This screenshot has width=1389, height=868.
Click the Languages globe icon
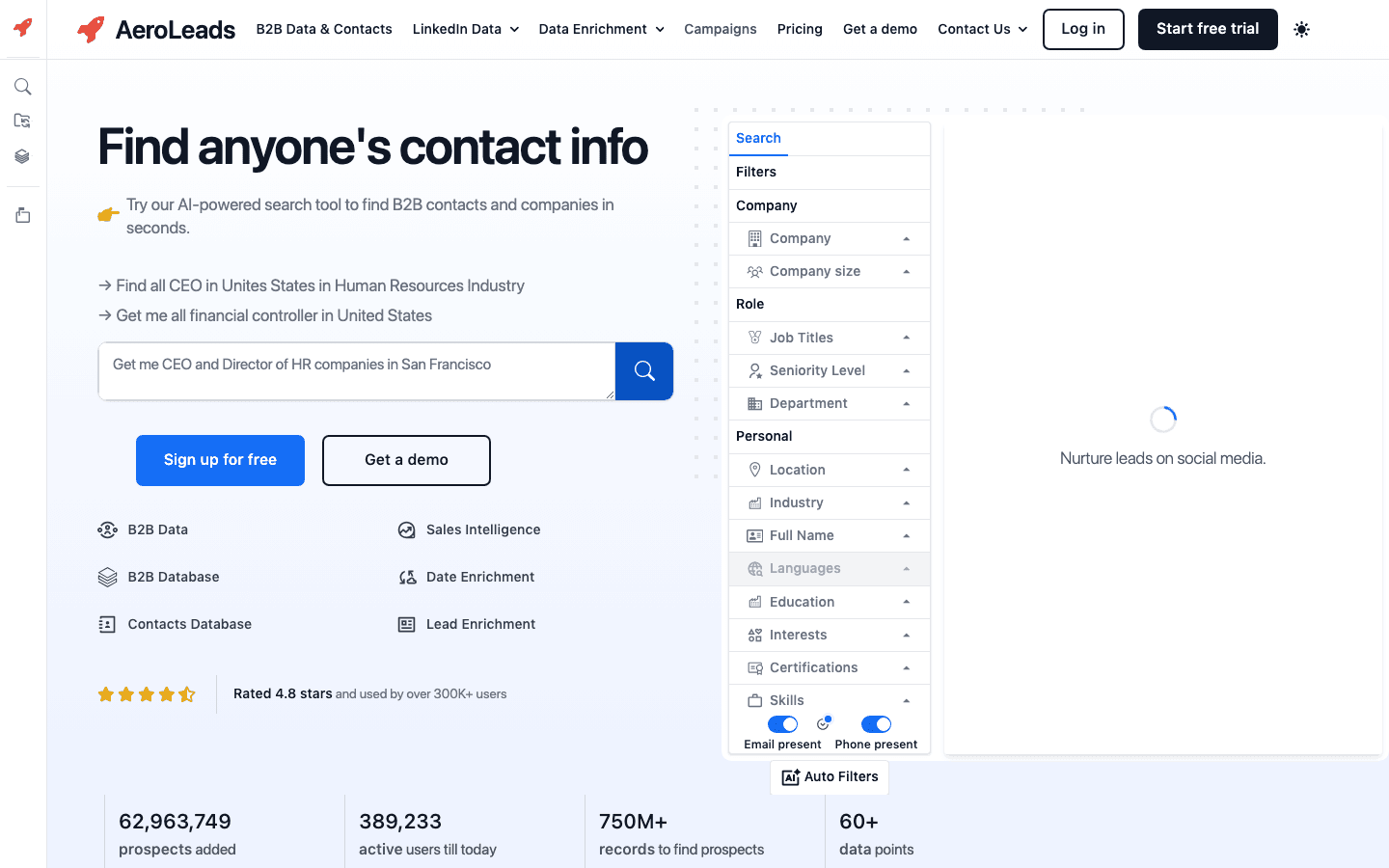click(x=755, y=569)
